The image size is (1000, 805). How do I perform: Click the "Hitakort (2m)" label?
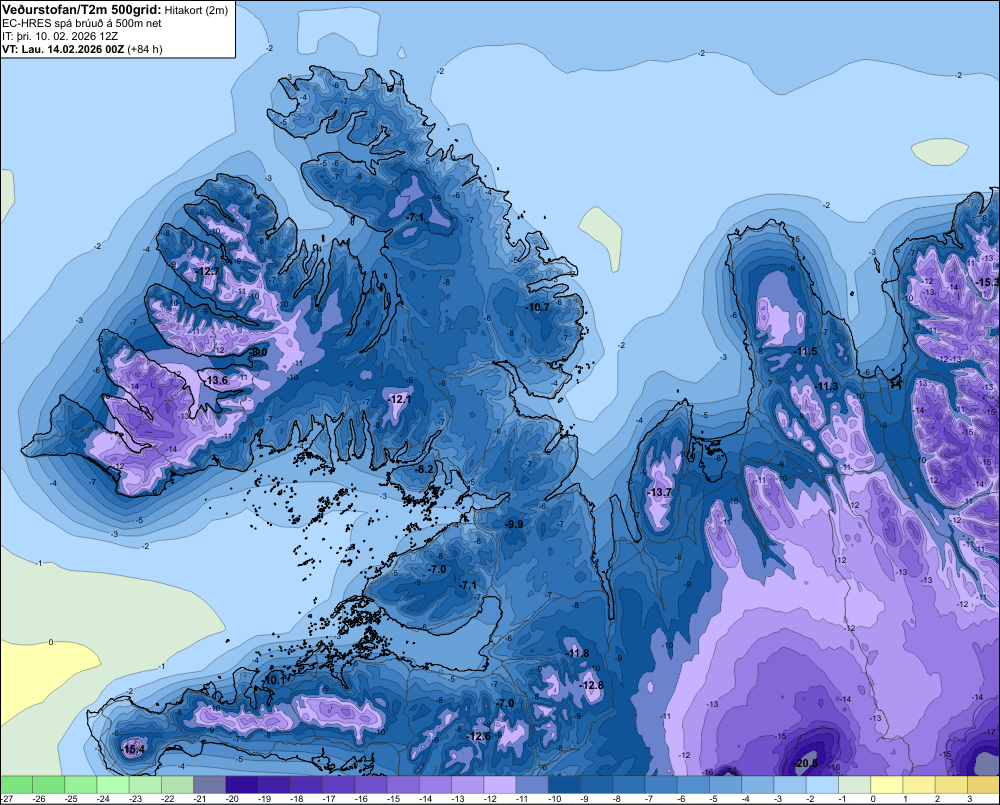196,10
